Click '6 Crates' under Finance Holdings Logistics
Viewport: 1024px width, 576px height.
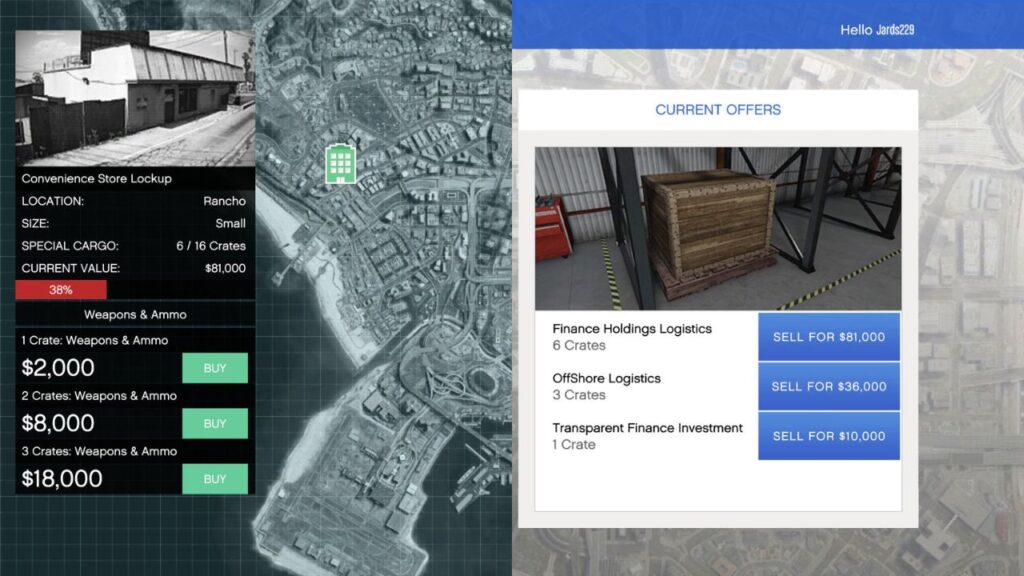tap(579, 345)
